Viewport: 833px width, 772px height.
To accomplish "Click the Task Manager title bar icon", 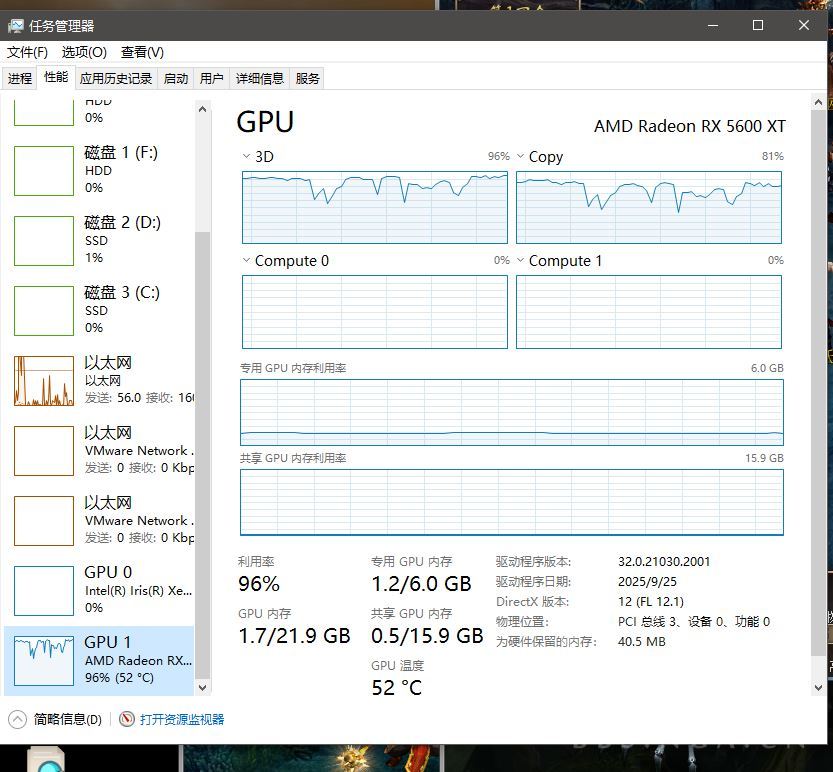I will pyautogui.click(x=16, y=26).
